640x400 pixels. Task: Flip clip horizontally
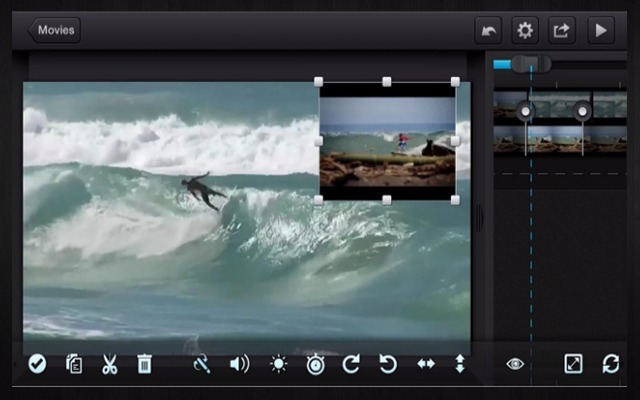[426, 364]
